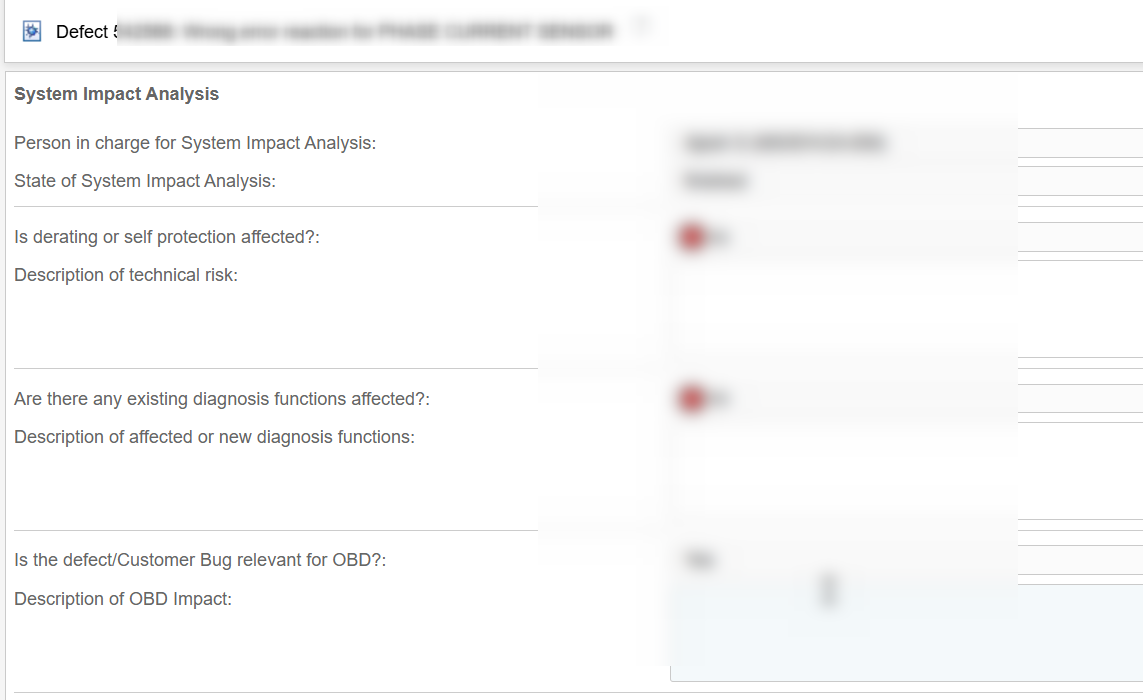The width and height of the screenshot is (1143, 700).
Task: Click the defect/Customer Bug relevant for OBD label
Action: point(200,560)
